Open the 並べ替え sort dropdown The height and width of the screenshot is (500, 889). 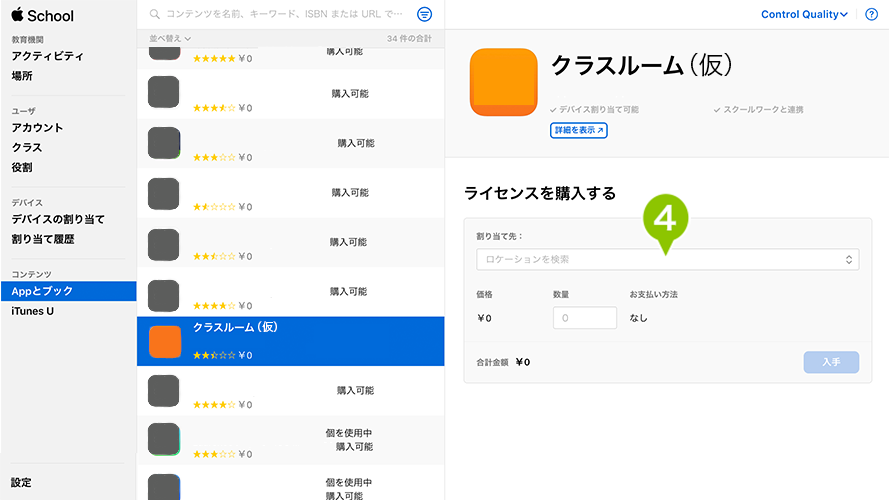point(170,39)
